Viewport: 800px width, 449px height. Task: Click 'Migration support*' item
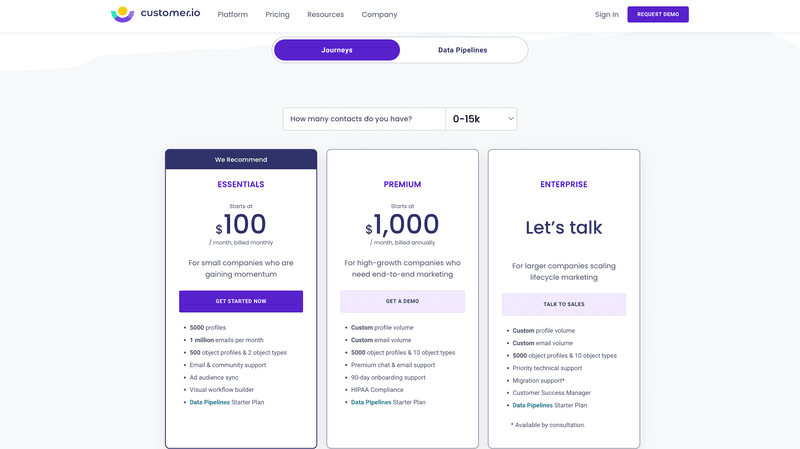tap(538, 381)
